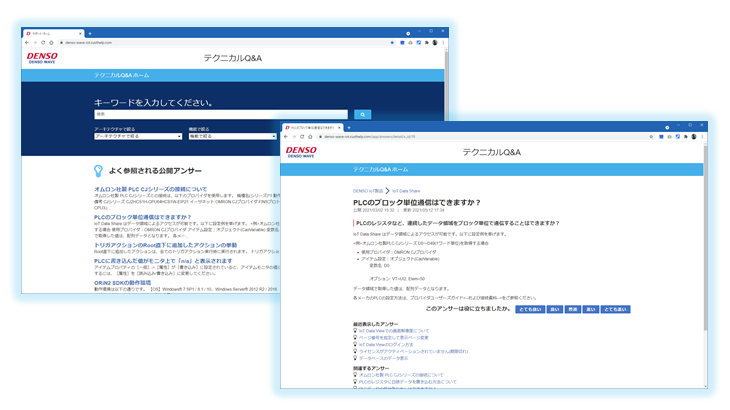This screenshot has width=730, height=410.
Task: Click the DENSO IoT製品 breadcrumb link
Action: 368,191
